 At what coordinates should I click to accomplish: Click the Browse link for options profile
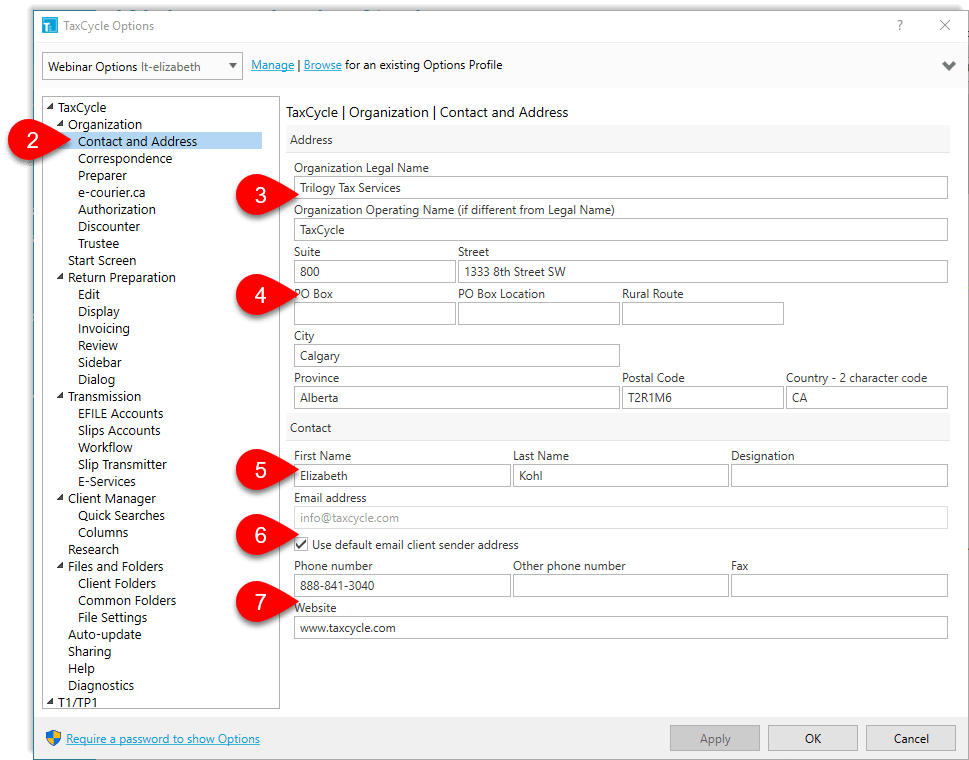pos(323,65)
